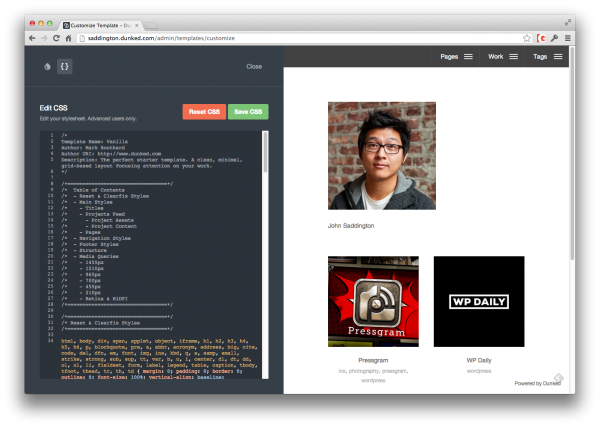The image size is (600, 428).
Task: Click the John Saddington name text
Action: (351, 226)
